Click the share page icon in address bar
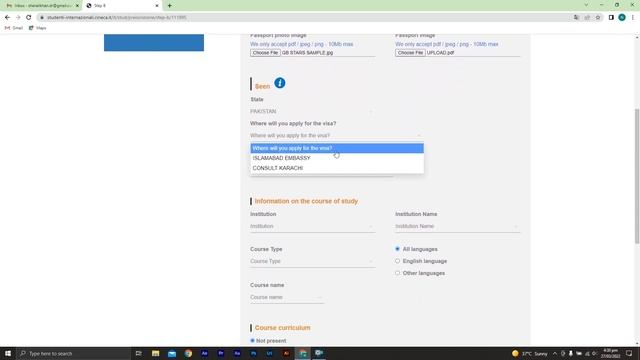 [587, 18]
